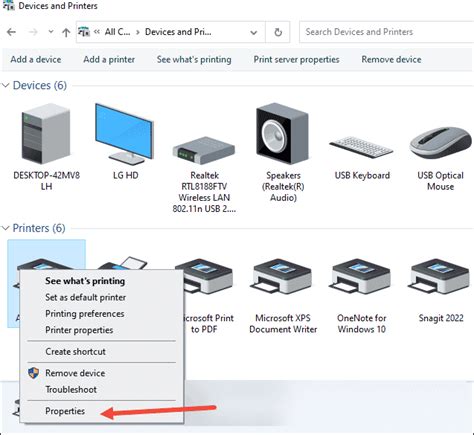Open 'Printing preferences' from context menu
474x435 pixels.
(85, 314)
